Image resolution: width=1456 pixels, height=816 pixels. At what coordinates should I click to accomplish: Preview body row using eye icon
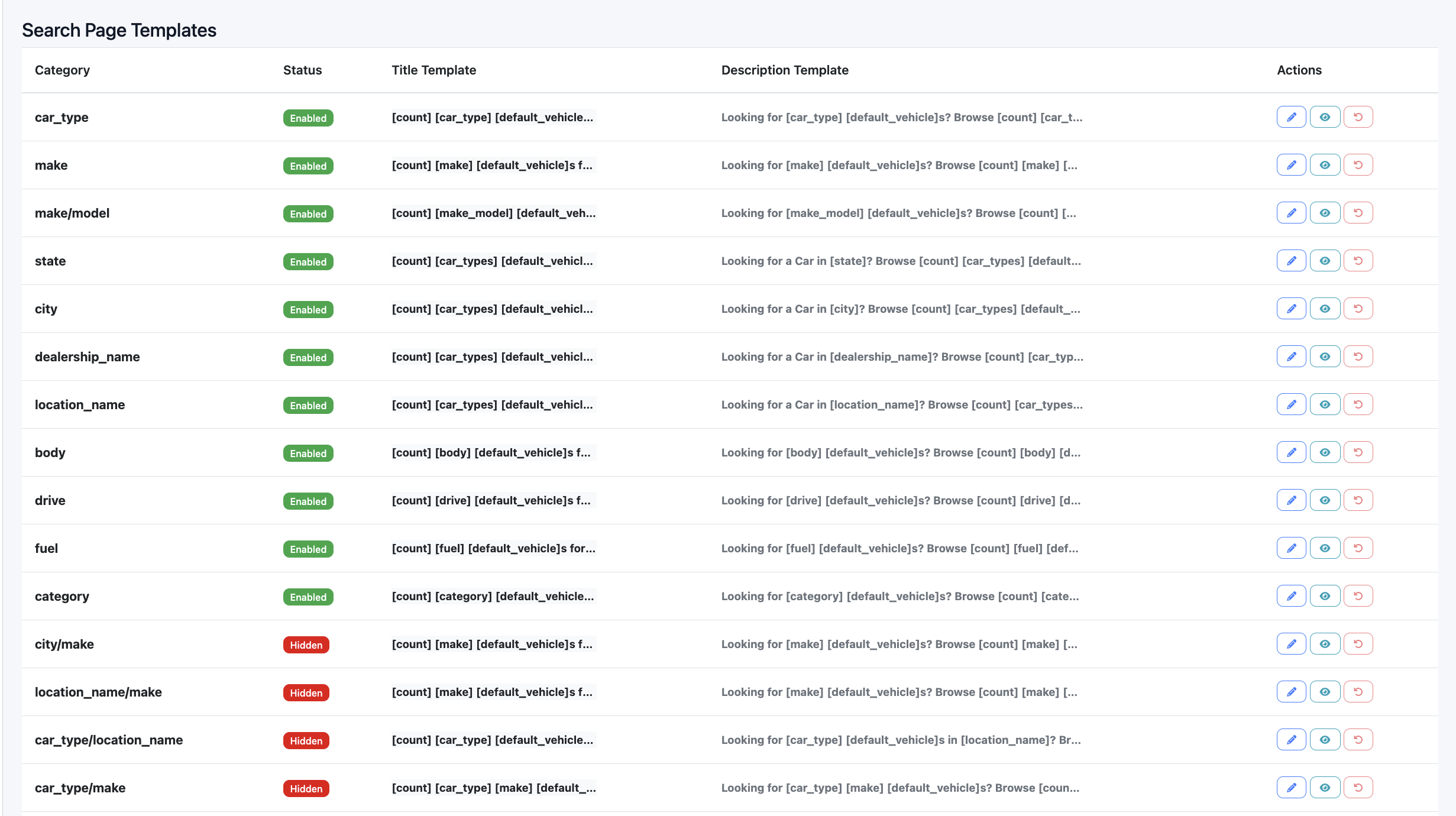coord(1325,452)
